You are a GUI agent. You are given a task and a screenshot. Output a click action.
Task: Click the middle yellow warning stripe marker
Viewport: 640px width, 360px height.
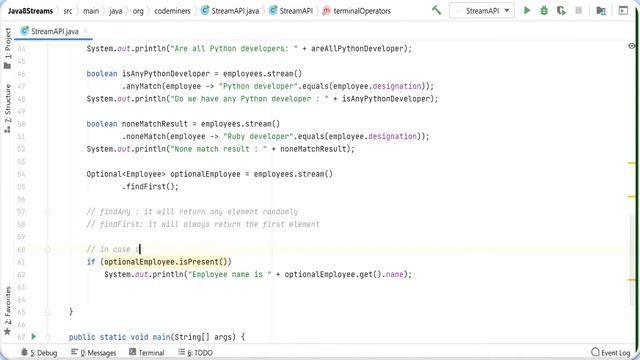pyautogui.click(x=631, y=197)
